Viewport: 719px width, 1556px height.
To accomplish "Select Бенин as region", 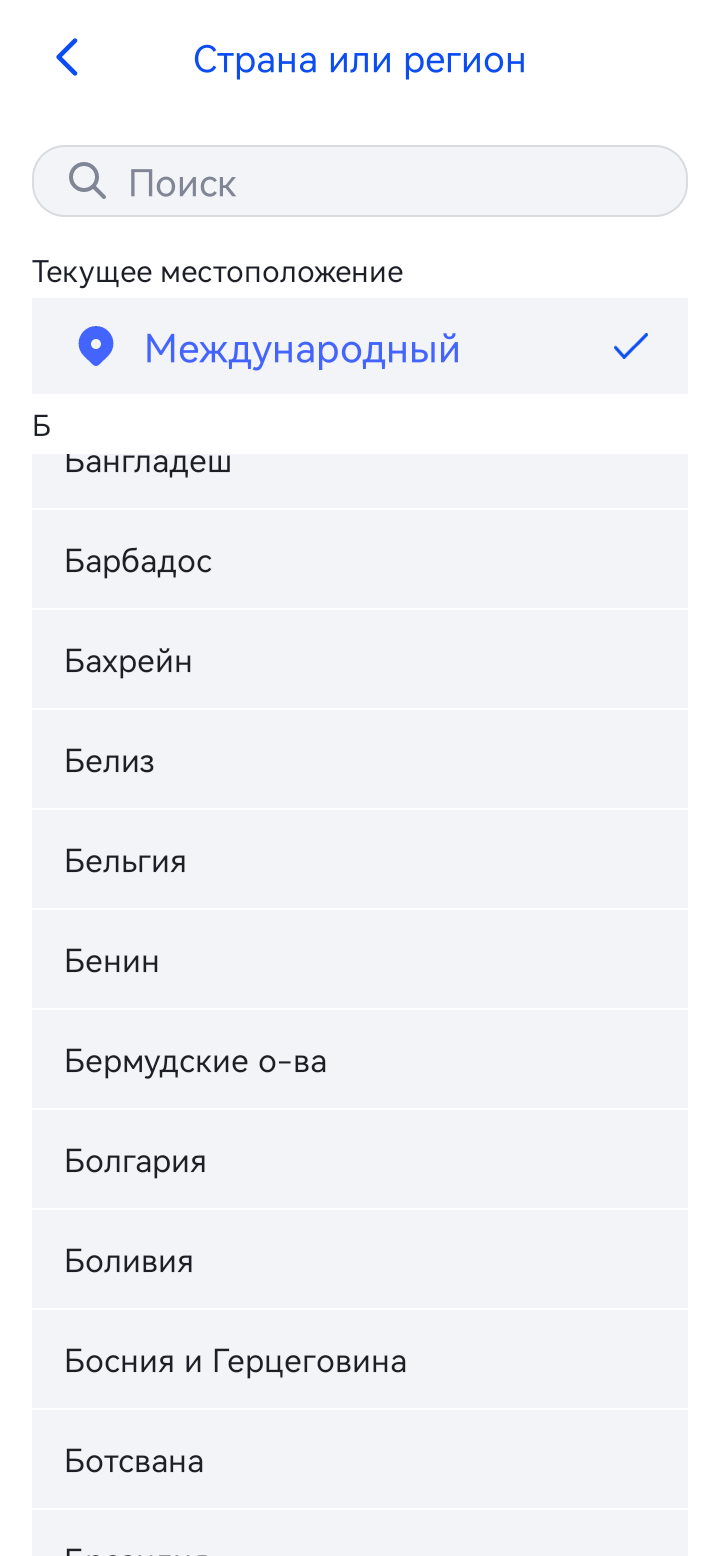I will pos(360,960).
